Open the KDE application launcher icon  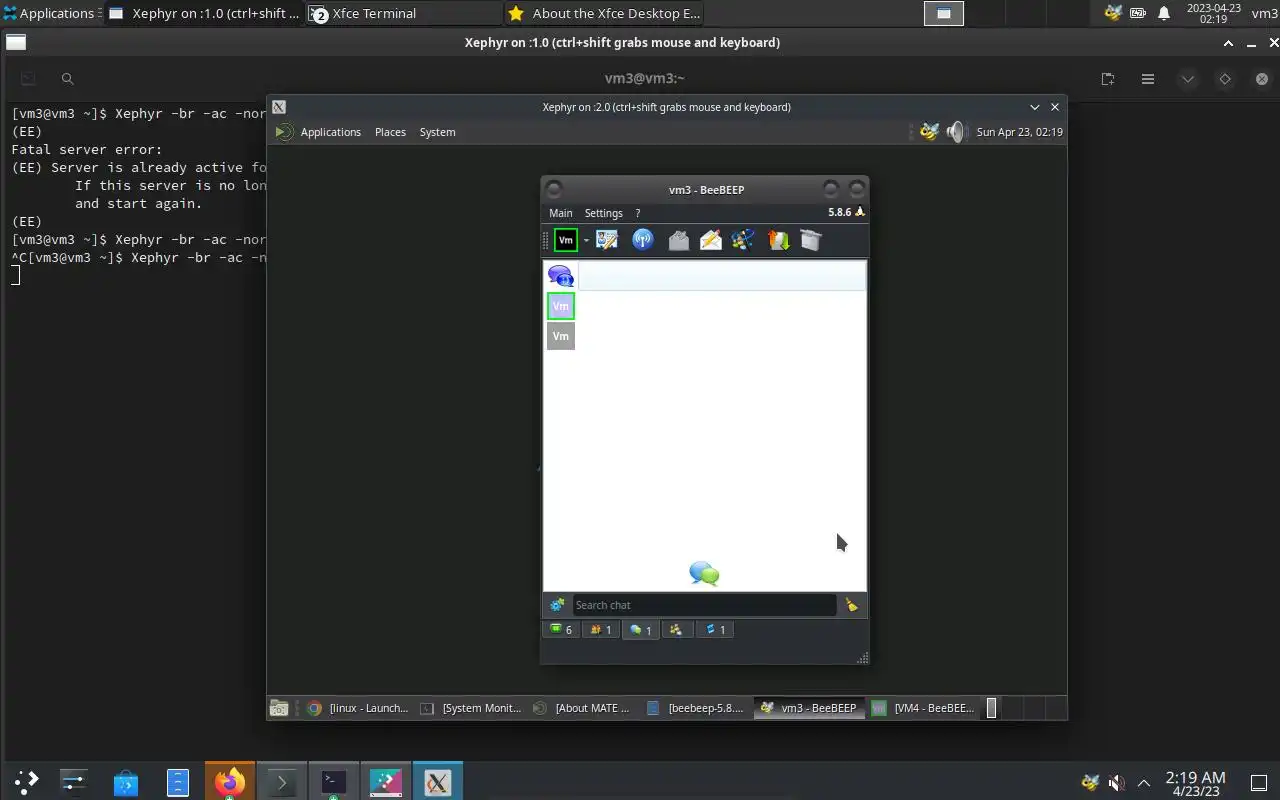(26, 781)
